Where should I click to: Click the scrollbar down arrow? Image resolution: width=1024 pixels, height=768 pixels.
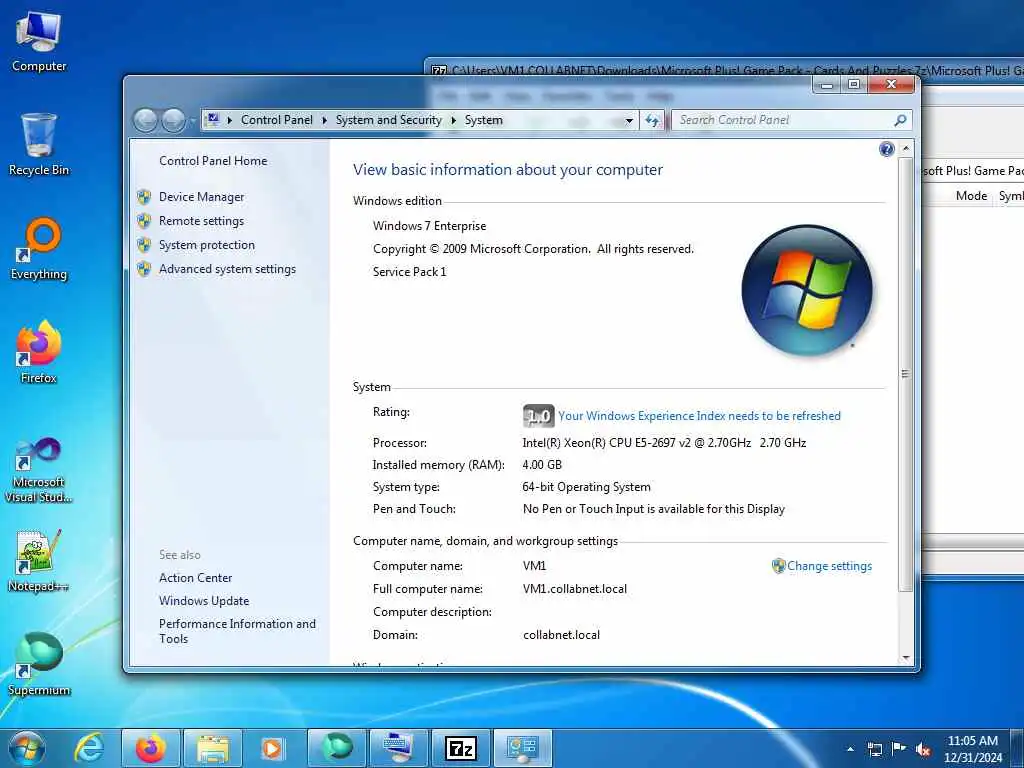point(905,658)
